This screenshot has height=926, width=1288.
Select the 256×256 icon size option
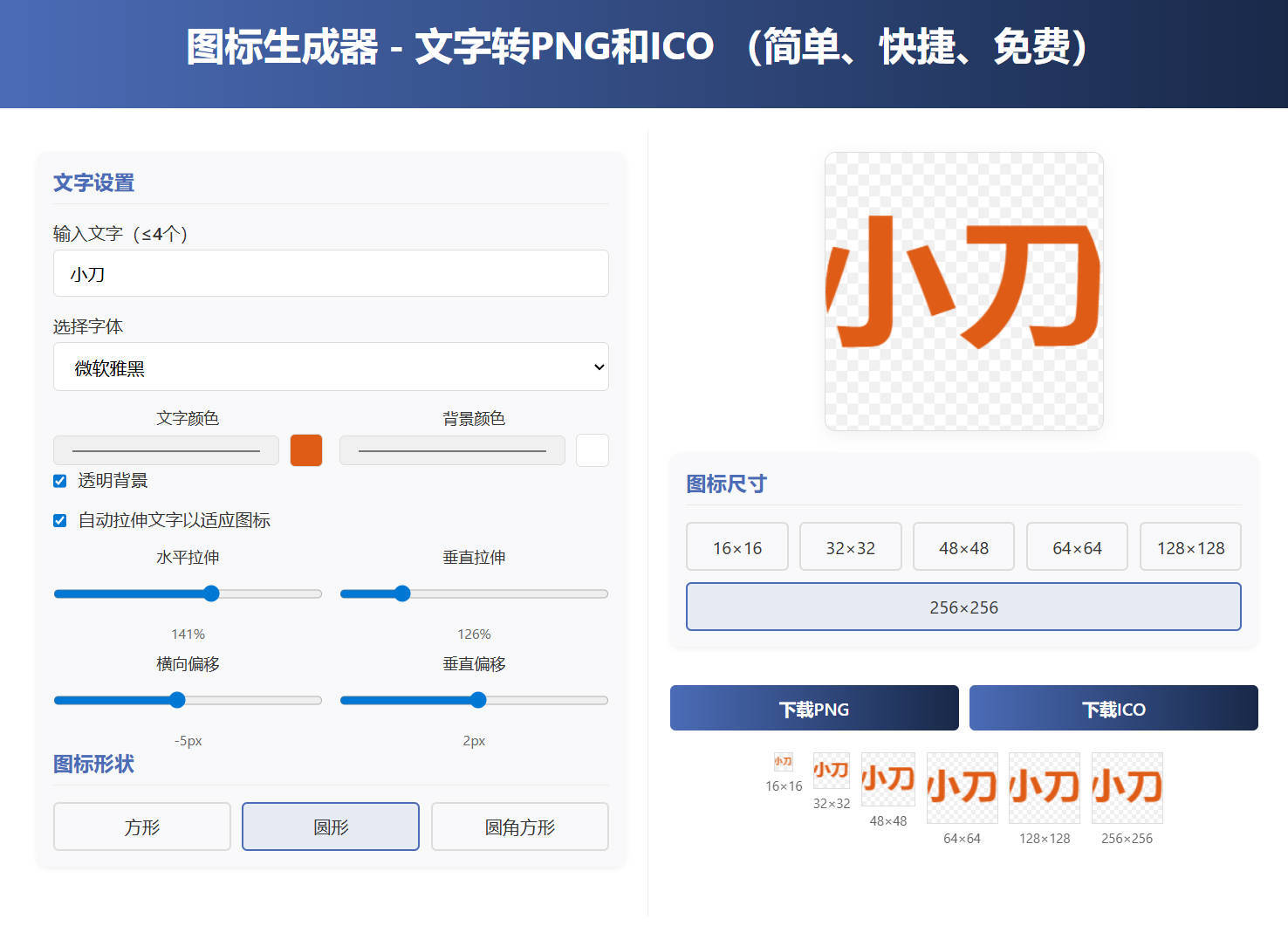963,606
